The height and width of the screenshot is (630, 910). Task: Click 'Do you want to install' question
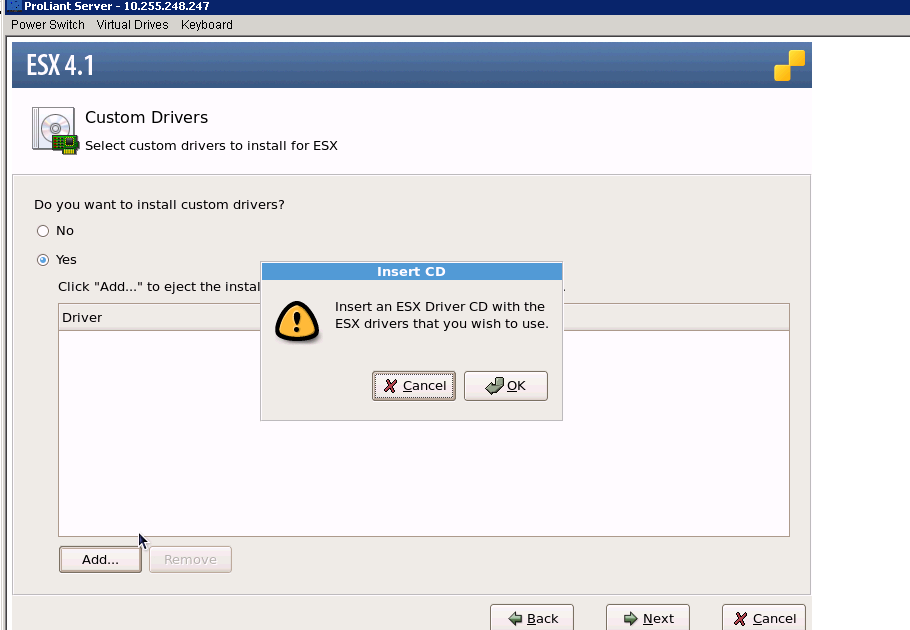(x=159, y=205)
